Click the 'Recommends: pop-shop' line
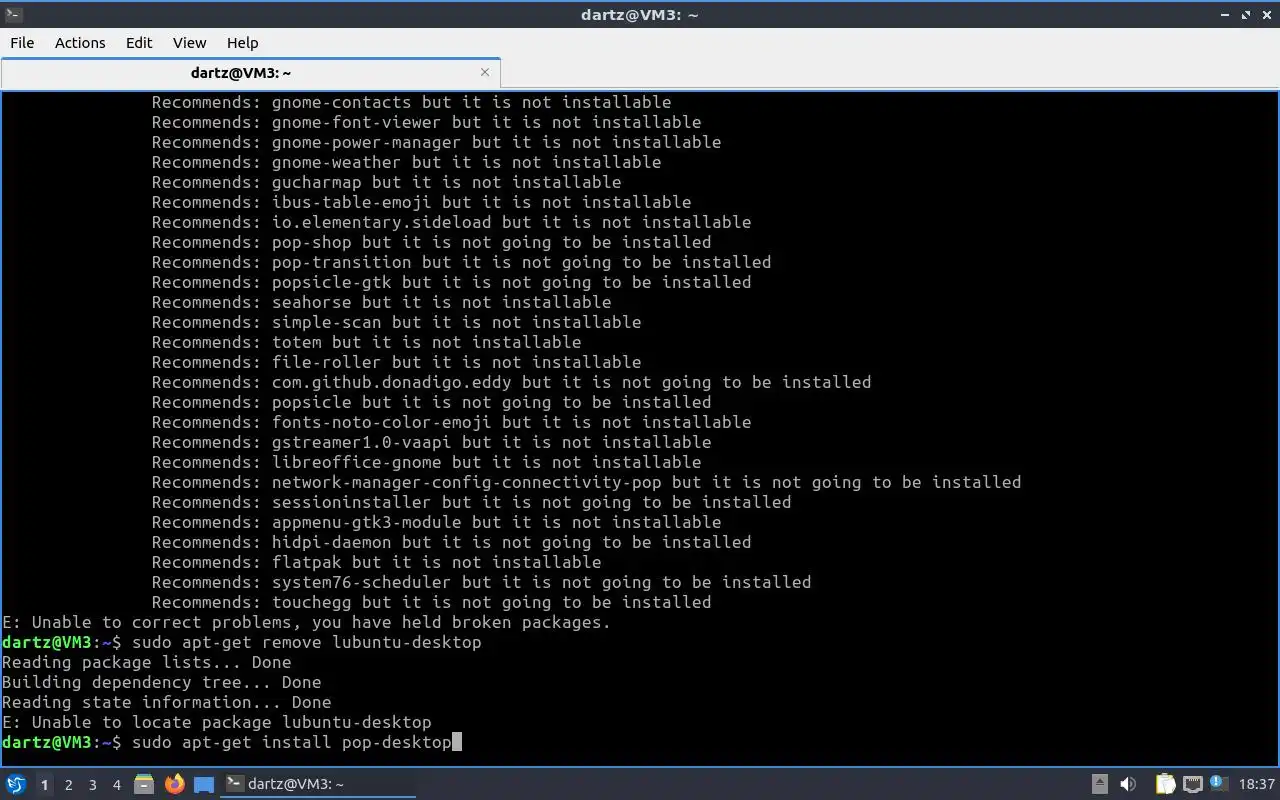This screenshot has width=1280, height=800. point(431,242)
